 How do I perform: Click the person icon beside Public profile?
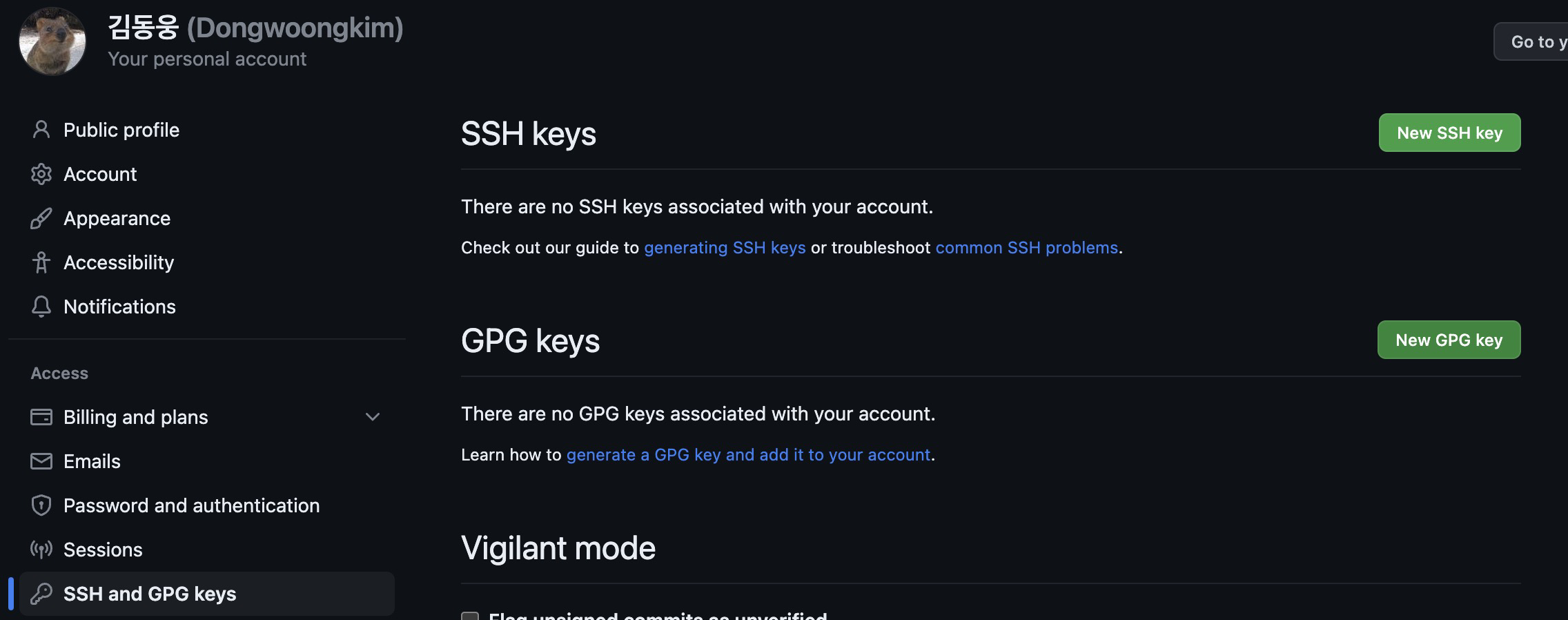[x=41, y=130]
